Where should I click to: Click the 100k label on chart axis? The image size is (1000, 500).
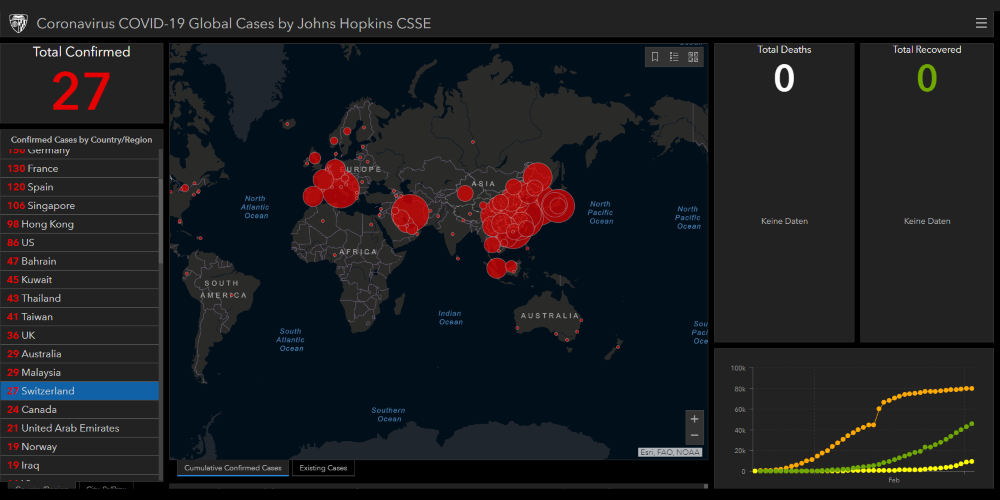click(738, 368)
